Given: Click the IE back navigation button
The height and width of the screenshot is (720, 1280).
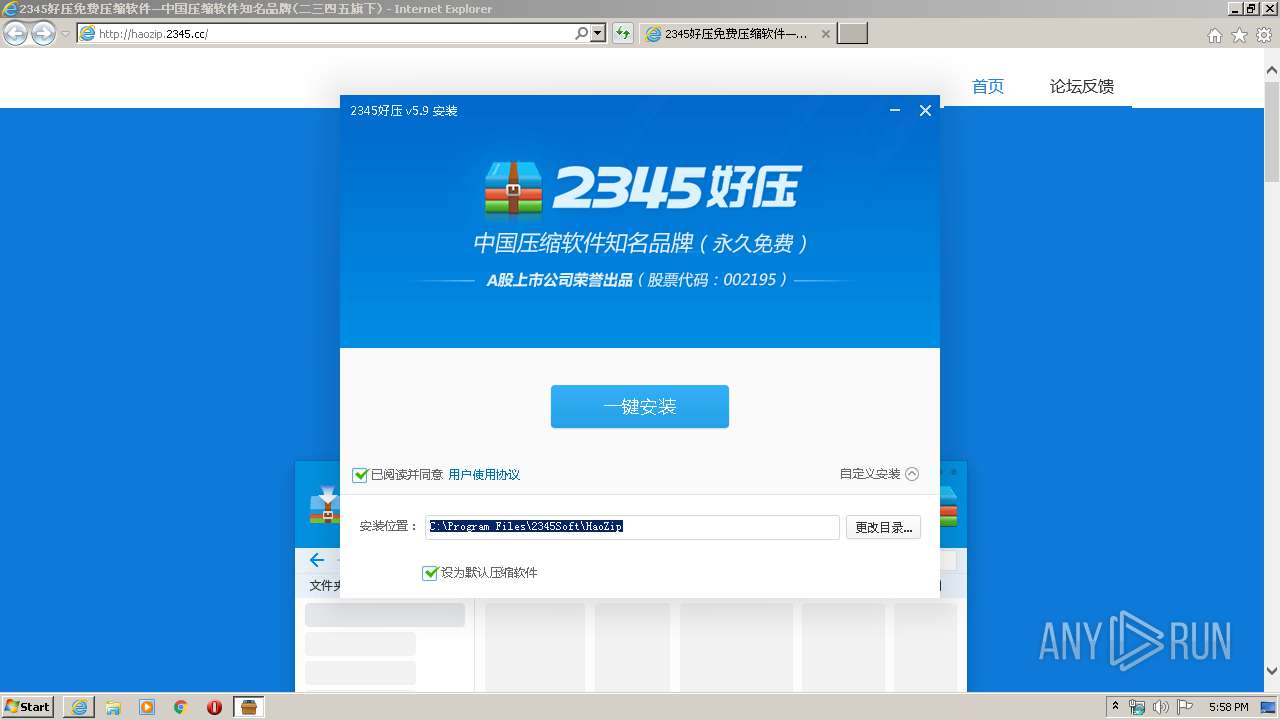Looking at the screenshot, I should click(x=15, y=33).
